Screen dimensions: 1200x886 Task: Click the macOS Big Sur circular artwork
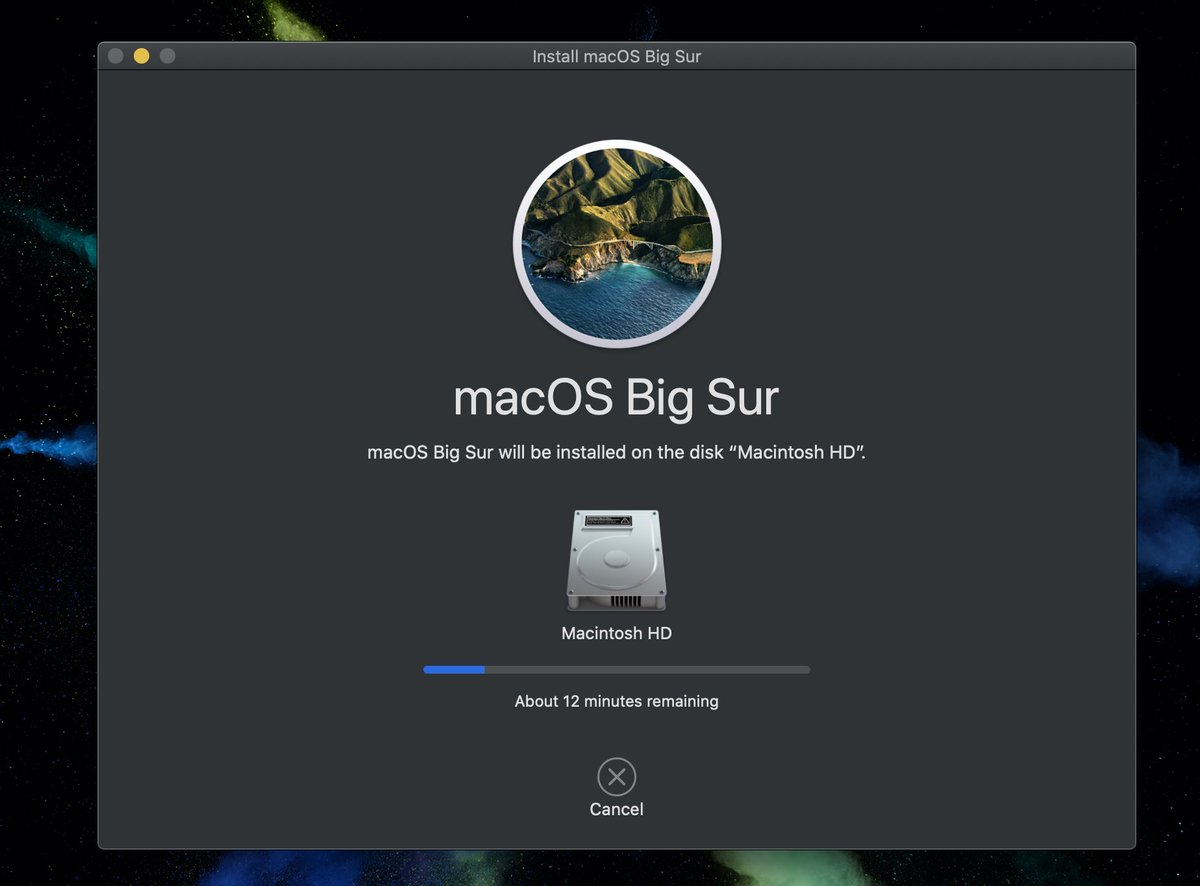click(617, 244)
